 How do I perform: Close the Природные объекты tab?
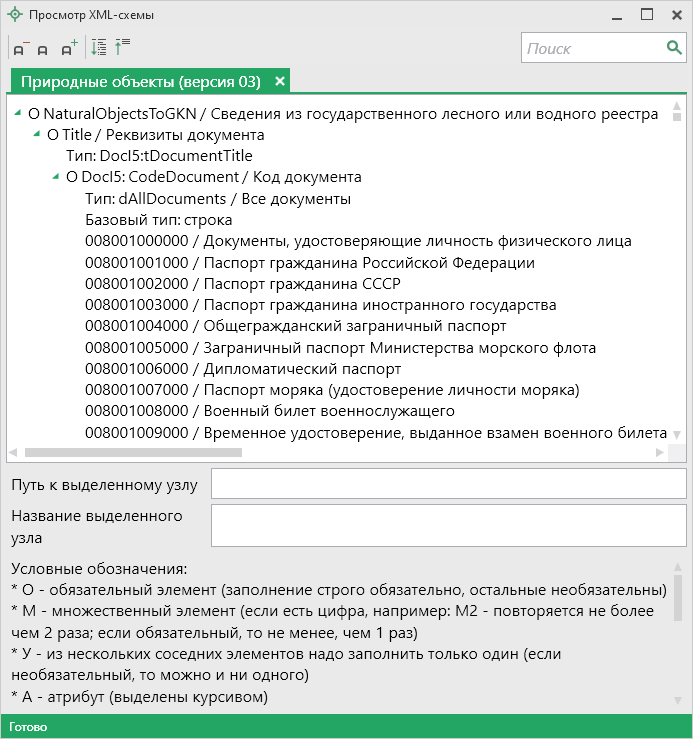coord(280,81)
